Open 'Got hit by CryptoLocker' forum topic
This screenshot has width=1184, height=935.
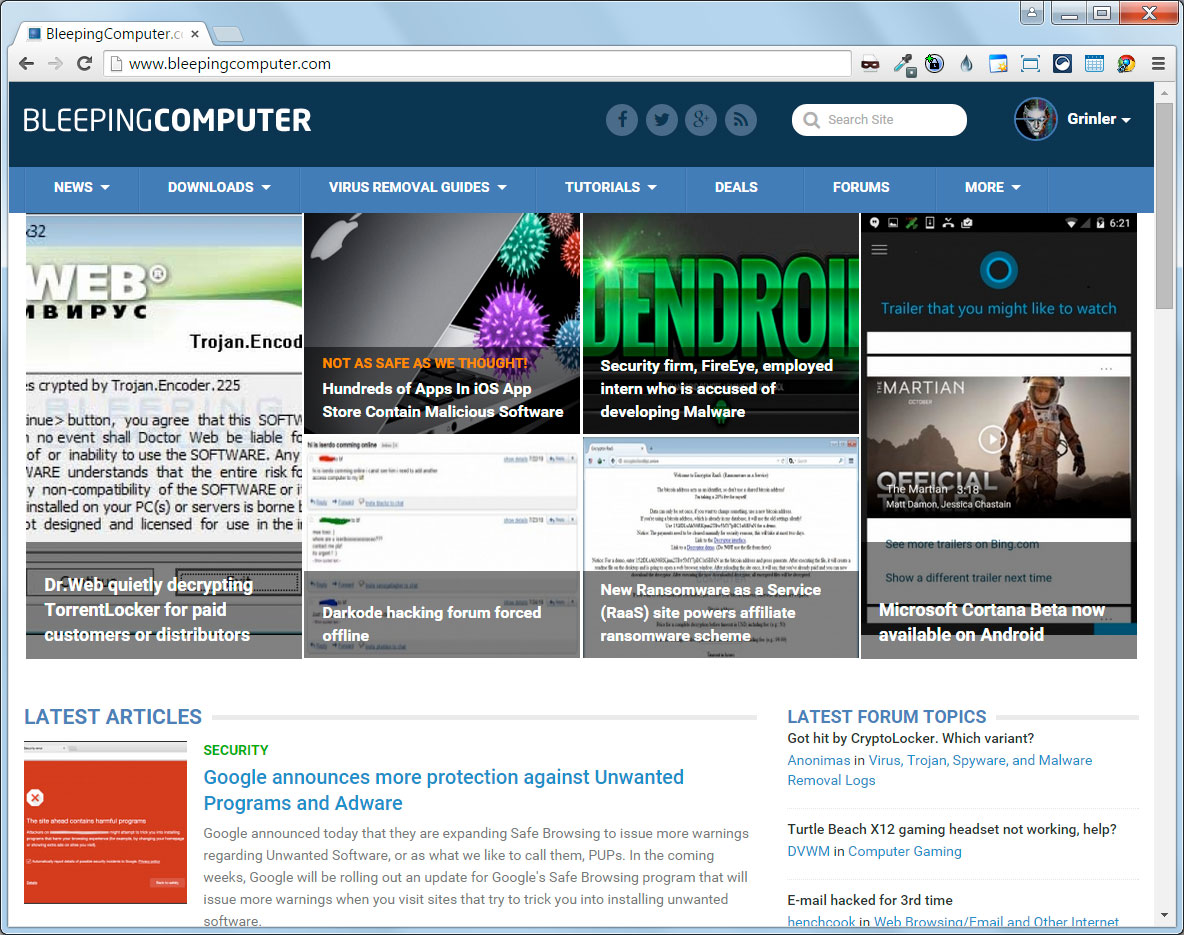[x=911, y=738]
